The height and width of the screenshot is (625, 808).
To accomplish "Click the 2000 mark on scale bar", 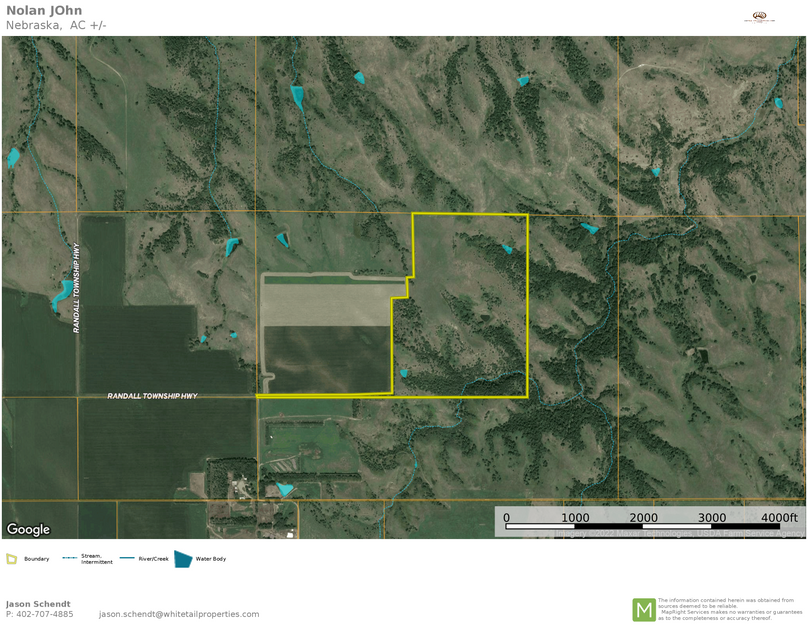I will pyautogui.click(x=643, y=518).
